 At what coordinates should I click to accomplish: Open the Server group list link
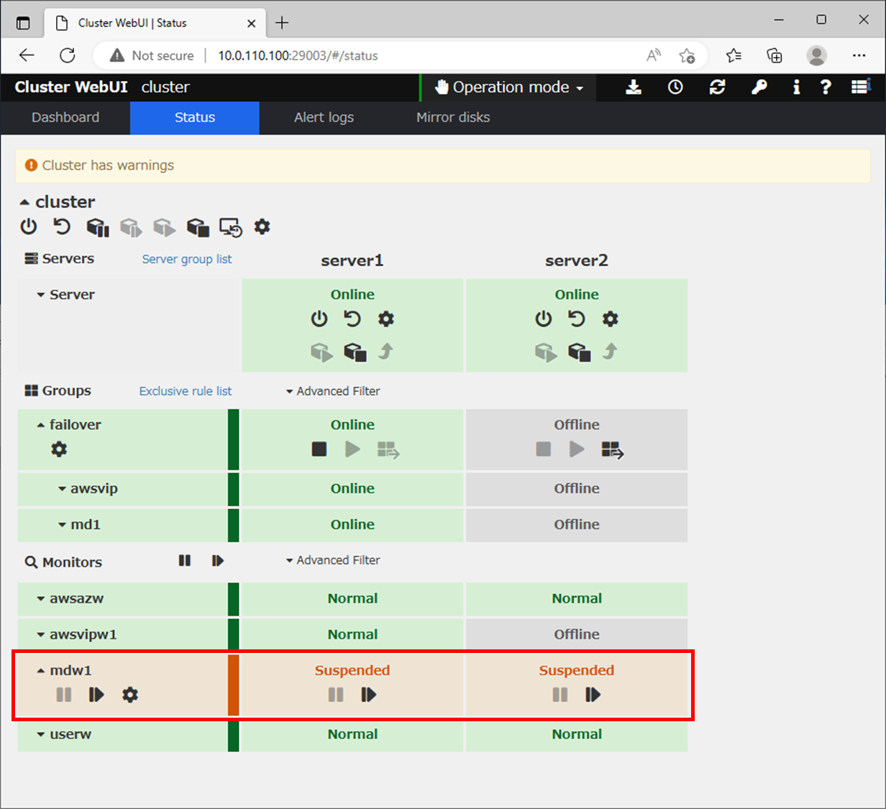186,259
